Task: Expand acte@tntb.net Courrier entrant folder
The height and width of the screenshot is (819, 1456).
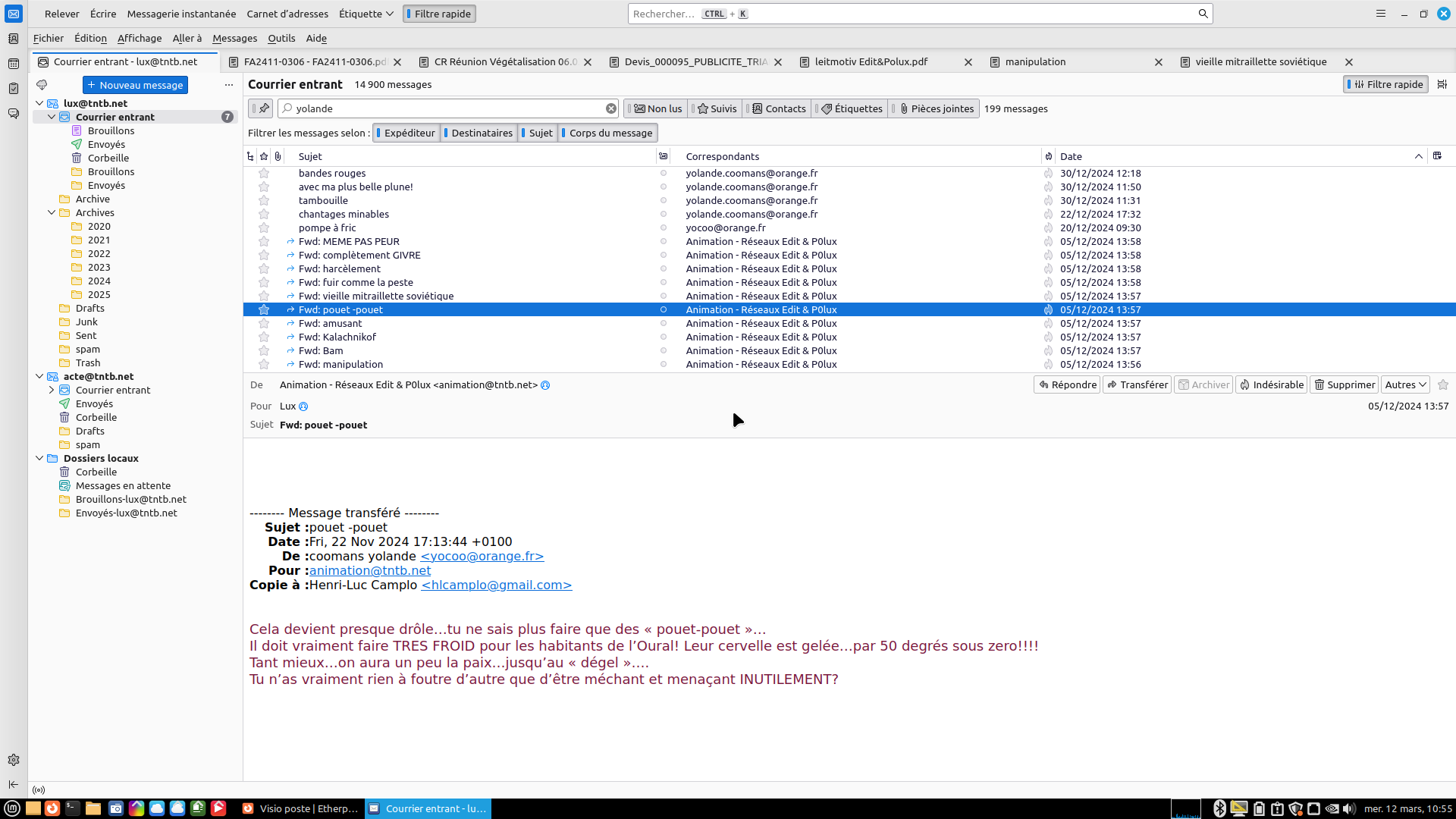Action: point(52,391)
